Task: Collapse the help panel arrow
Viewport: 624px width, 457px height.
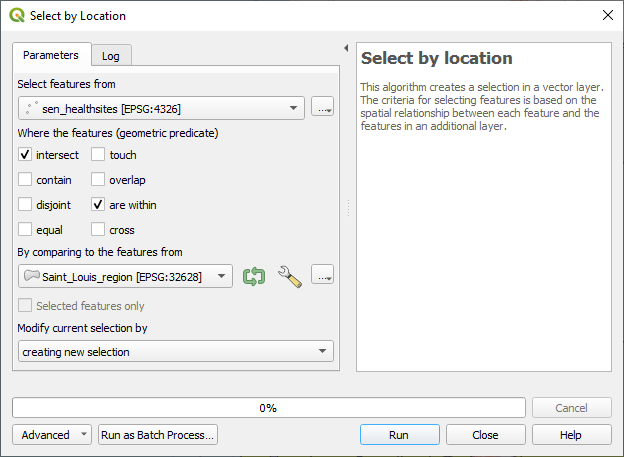Action: [x=345, y=48]
